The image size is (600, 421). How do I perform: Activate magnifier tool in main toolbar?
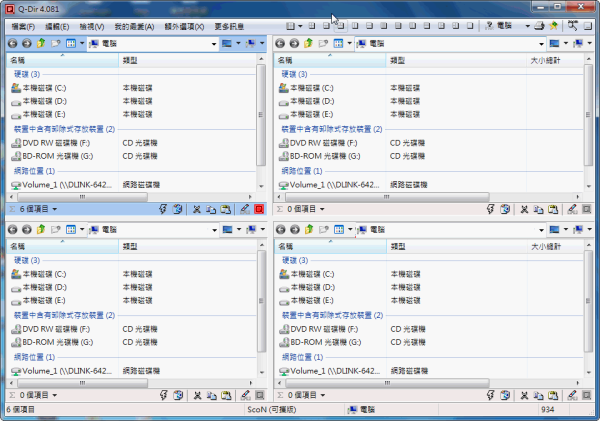coord(572,26)
